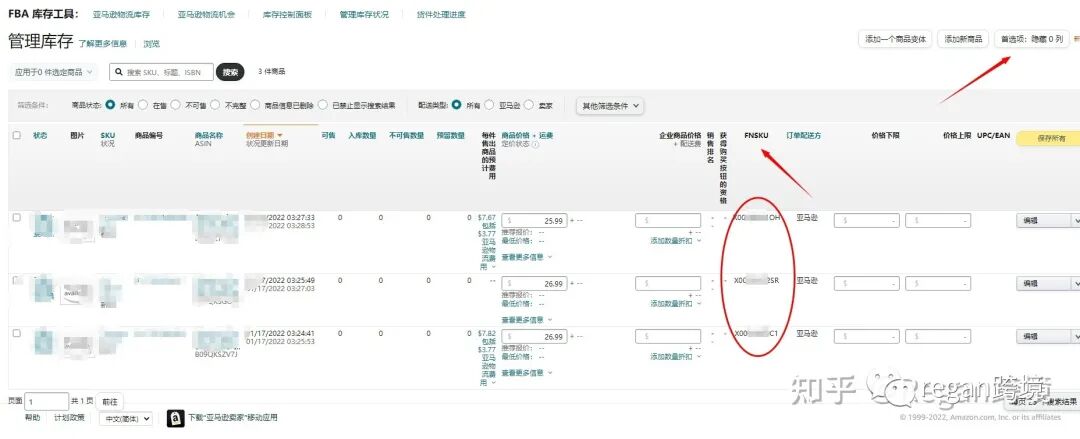The width and height of the screenshot is (1080, 439).
Task: Click 添加数量折扣 in the X00…2SR row
Action: click(x=676, y=303)
